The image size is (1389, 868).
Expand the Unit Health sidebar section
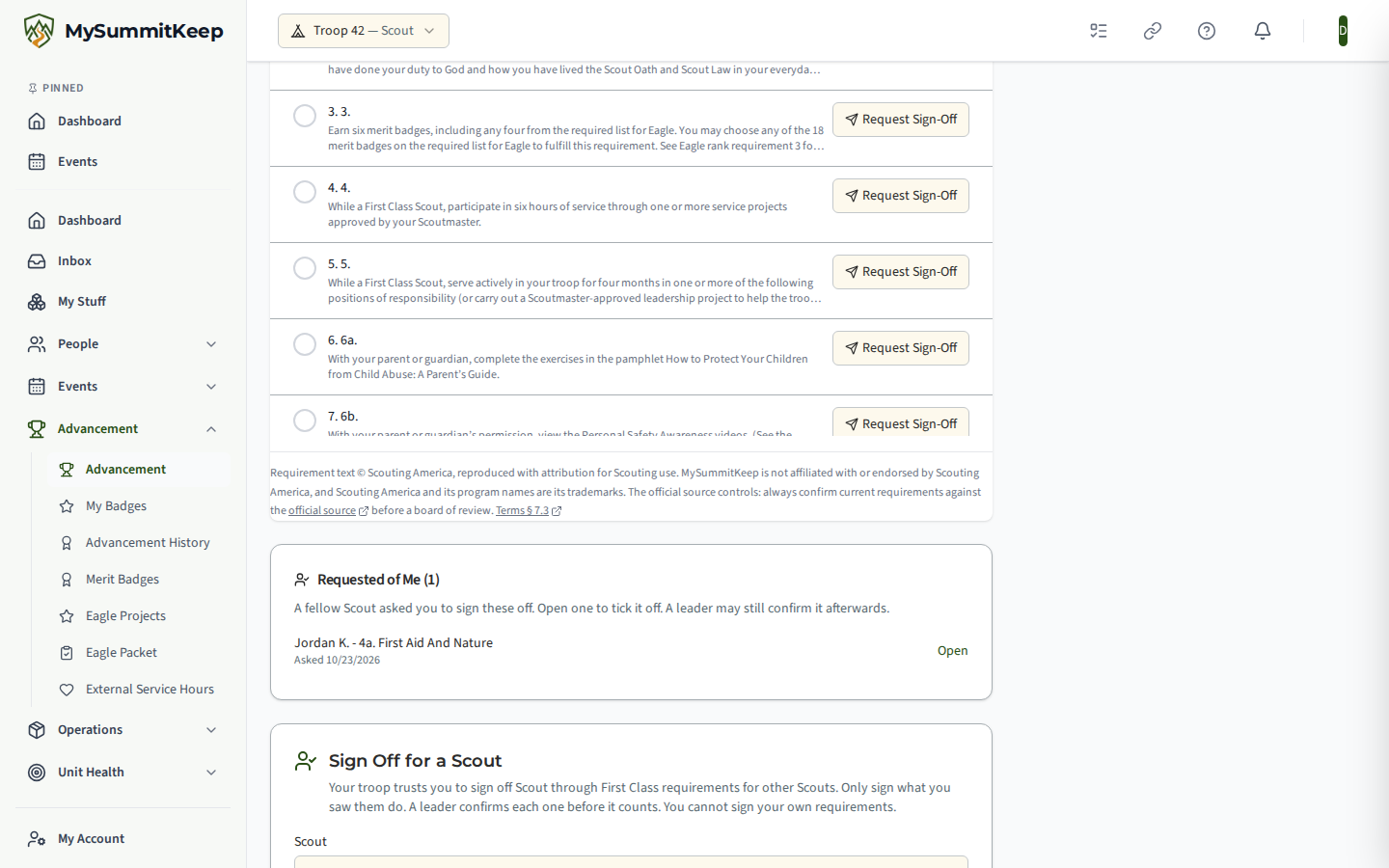point(123,772)
